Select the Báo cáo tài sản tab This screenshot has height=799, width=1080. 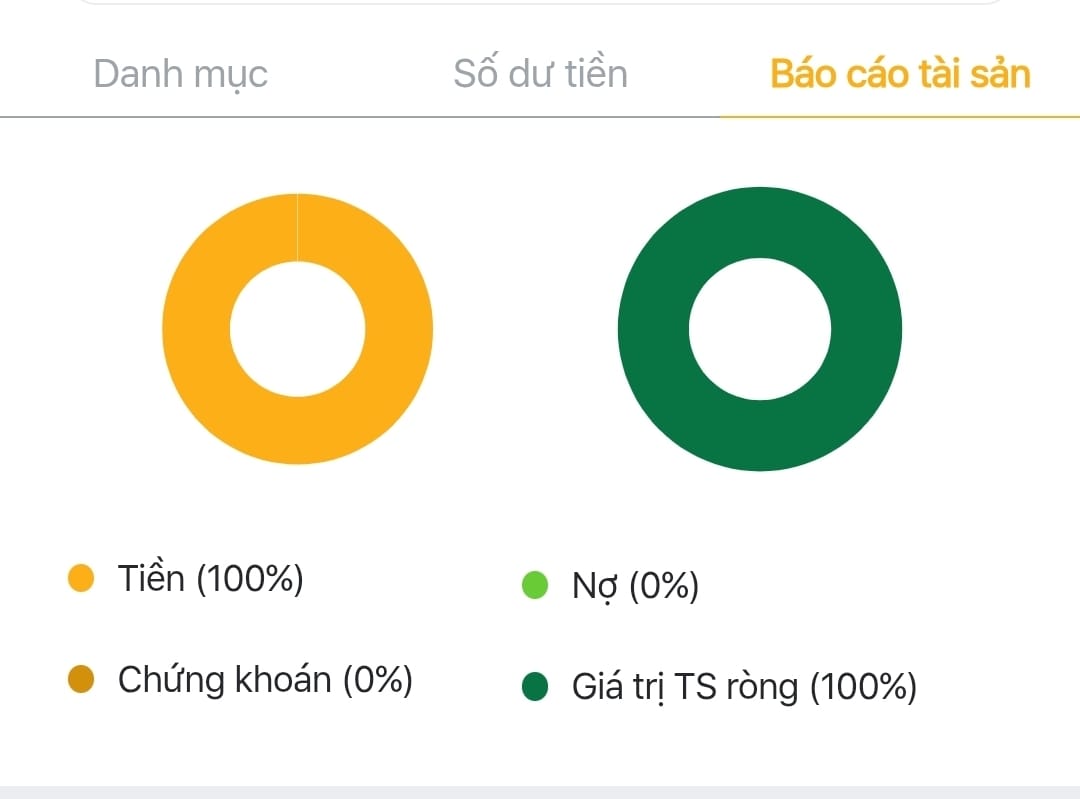pyautogui.click(x=900, y=74)
